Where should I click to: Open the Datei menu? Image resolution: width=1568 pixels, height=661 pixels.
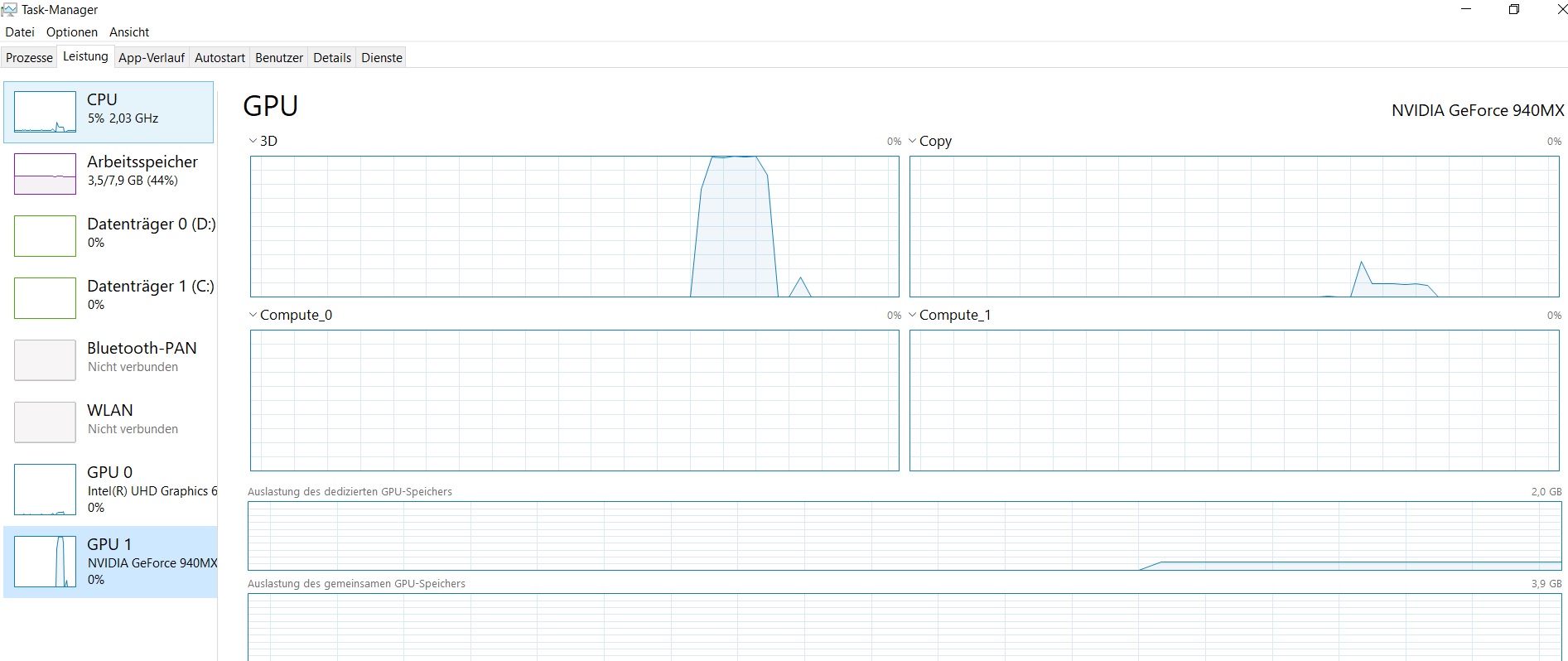click(x=20, y=32)
